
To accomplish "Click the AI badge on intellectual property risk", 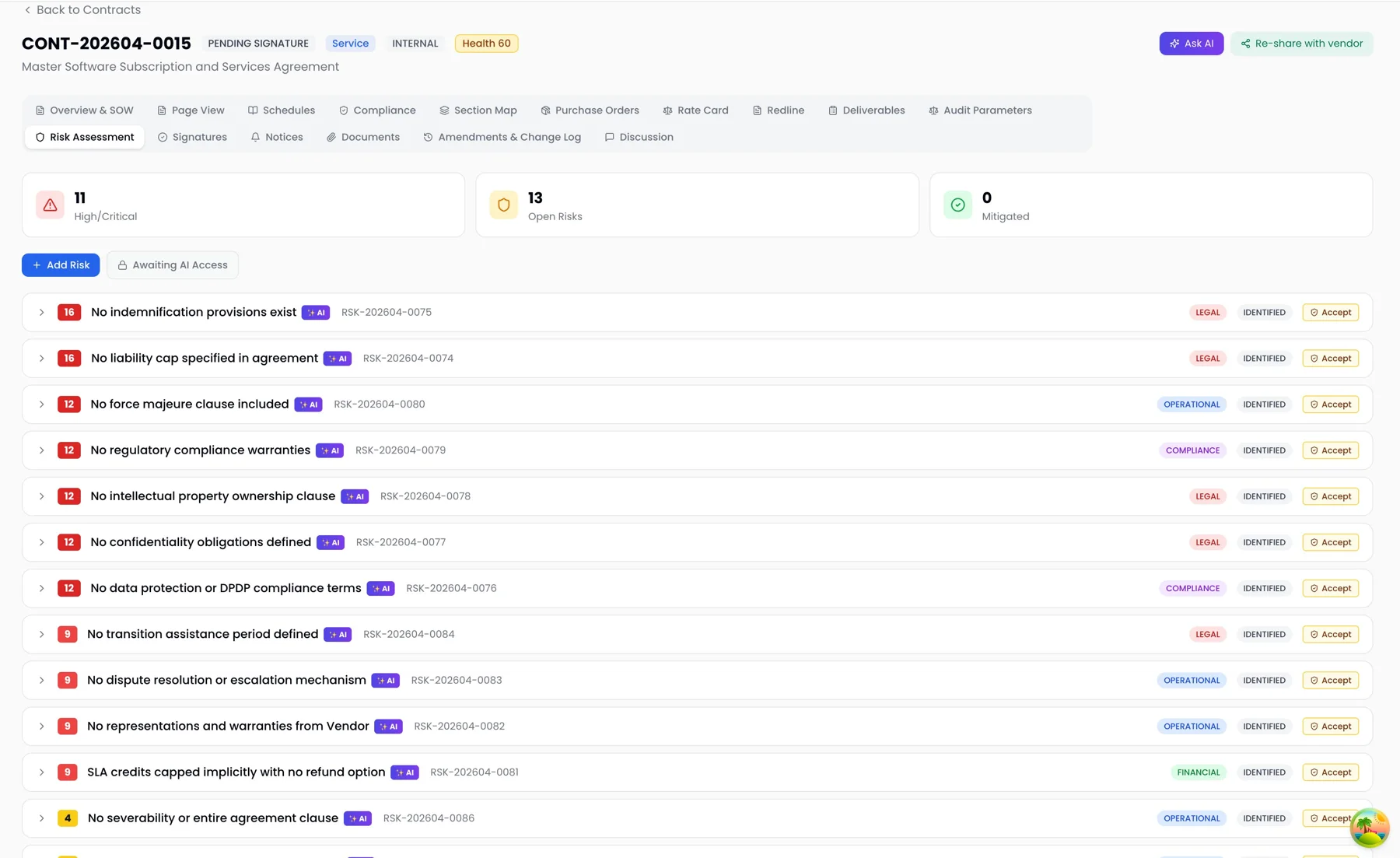I will pos(355,496).
